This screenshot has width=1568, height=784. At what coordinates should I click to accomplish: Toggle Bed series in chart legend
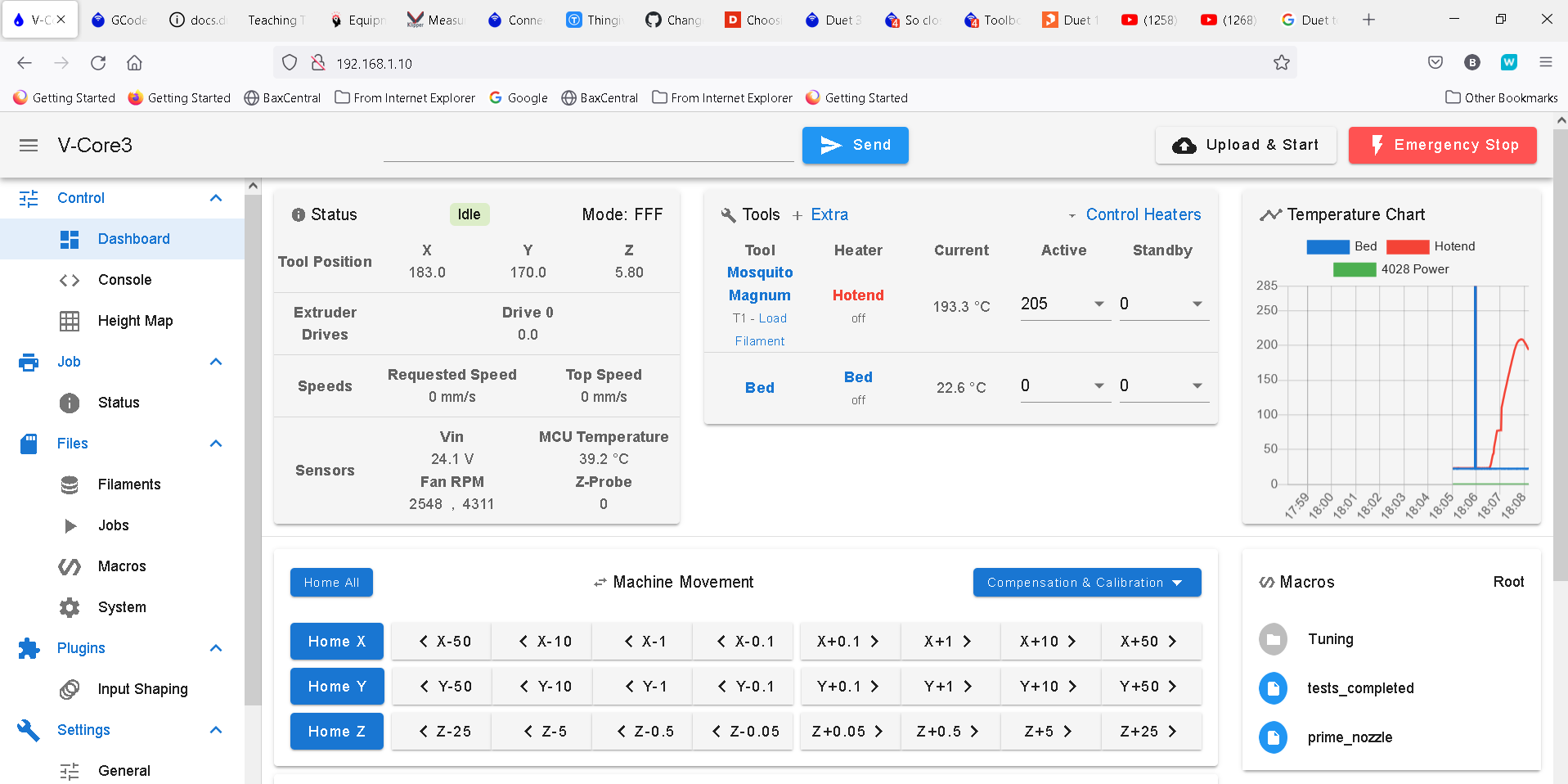[x=1341, y=246]
